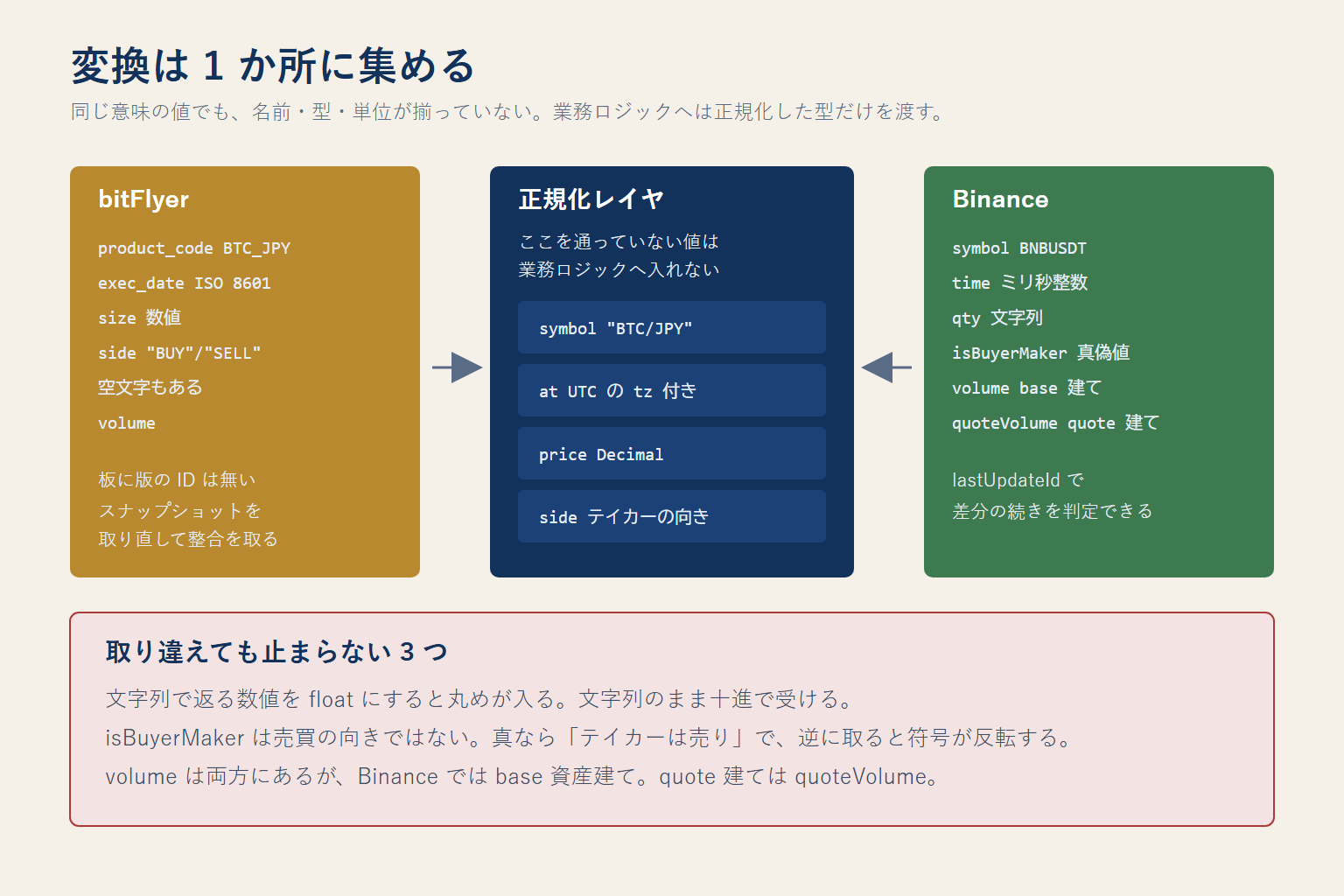Click the 正規化レイヤ heading
The height and width of the screenshot is (896, 1344).
point(591,199)
